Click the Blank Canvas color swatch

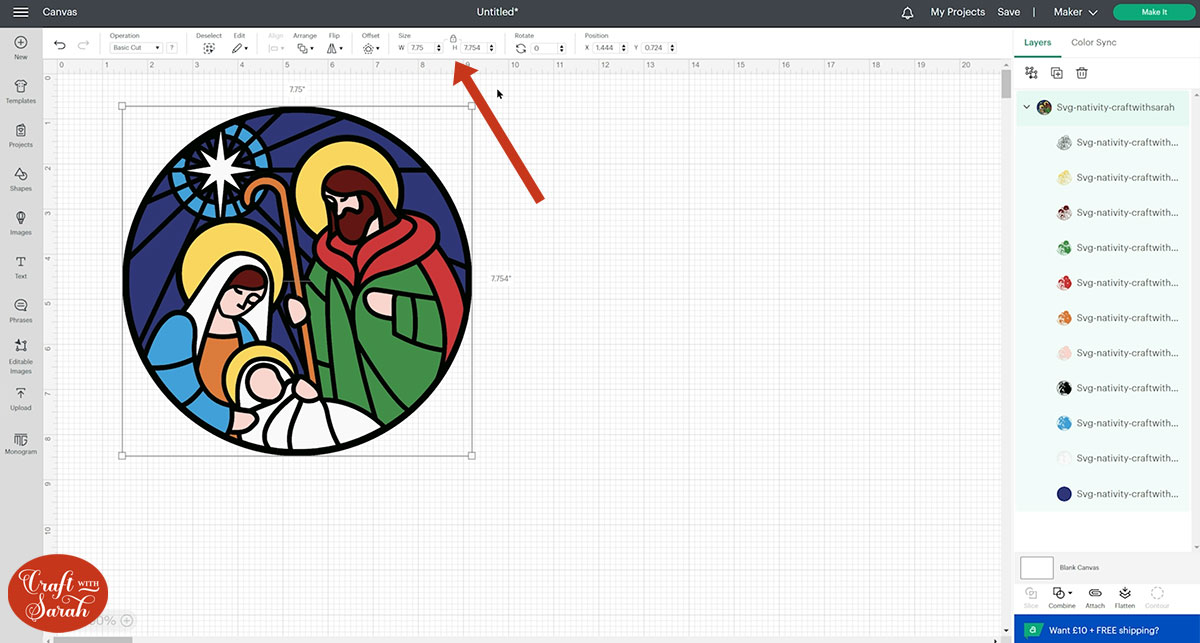point(1037,568)
